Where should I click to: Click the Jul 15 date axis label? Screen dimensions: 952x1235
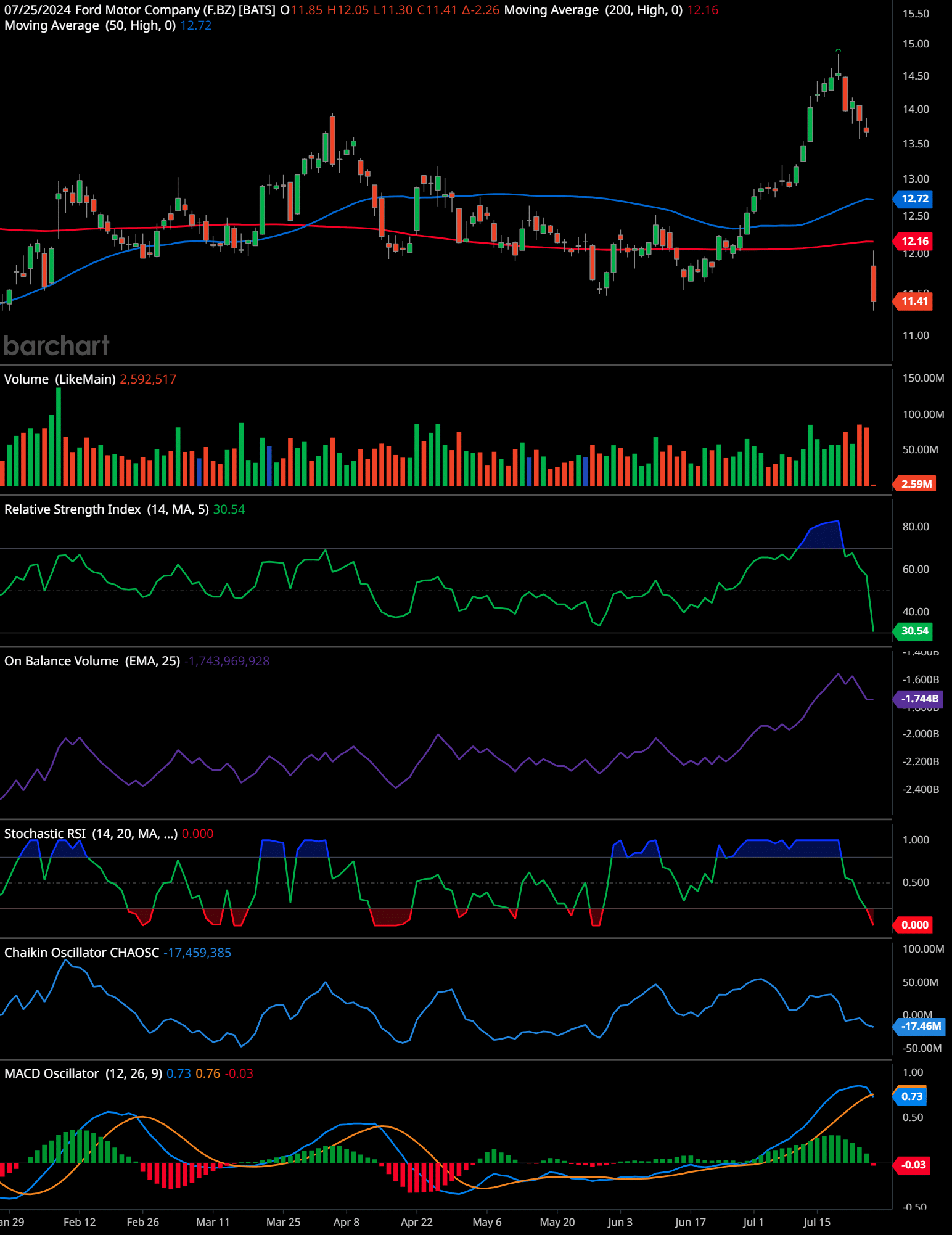[x=816, y=1222]
